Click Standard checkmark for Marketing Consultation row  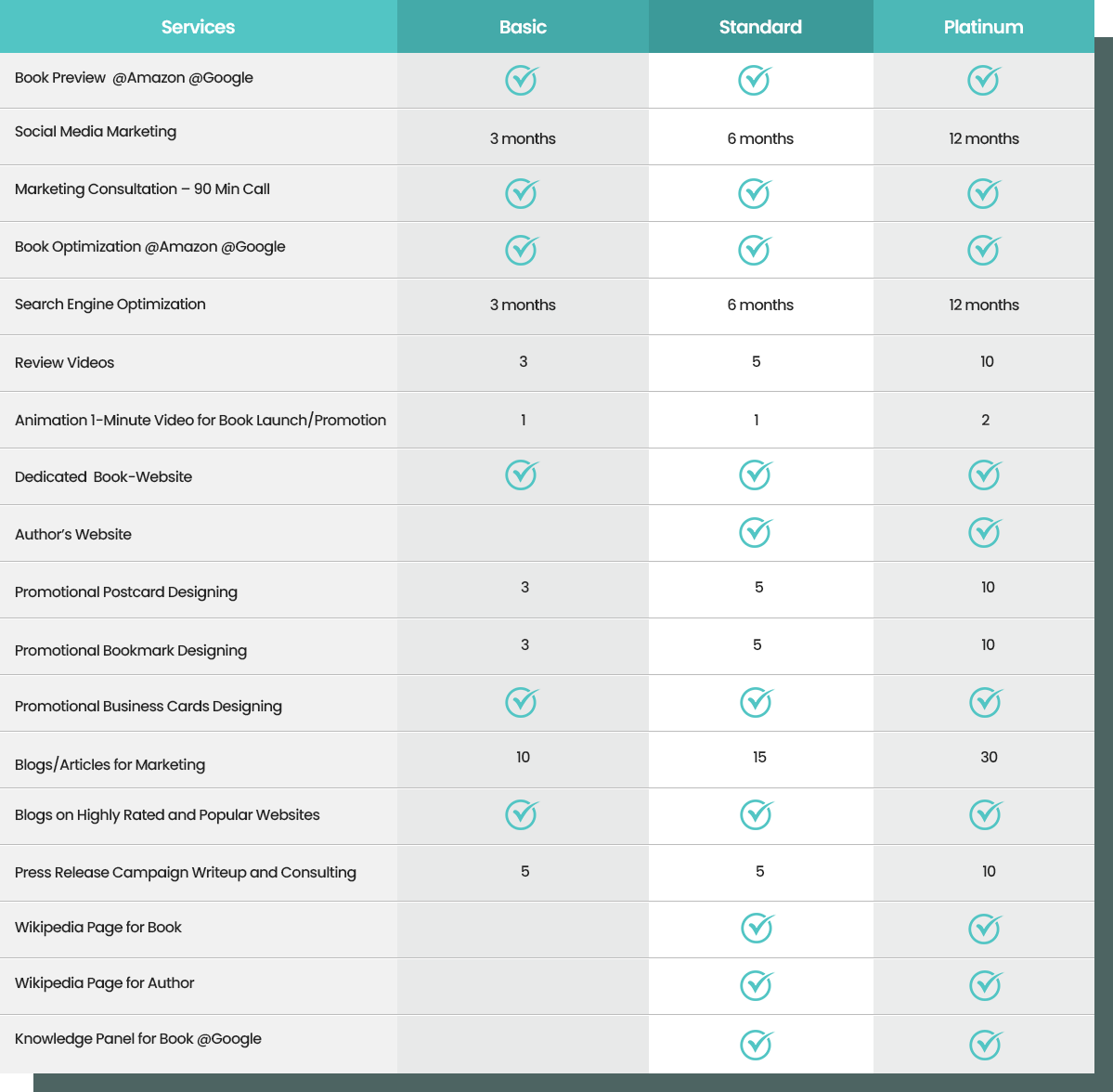[754, 193]
